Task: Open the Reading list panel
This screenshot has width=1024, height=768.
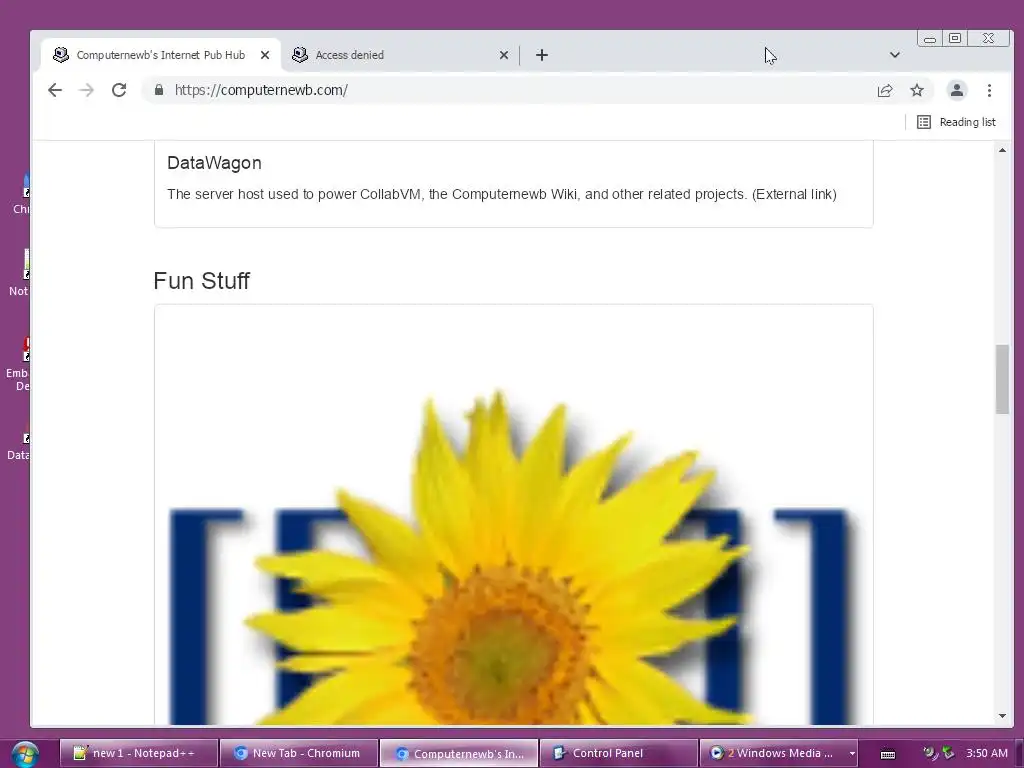Action: point(956,122)
